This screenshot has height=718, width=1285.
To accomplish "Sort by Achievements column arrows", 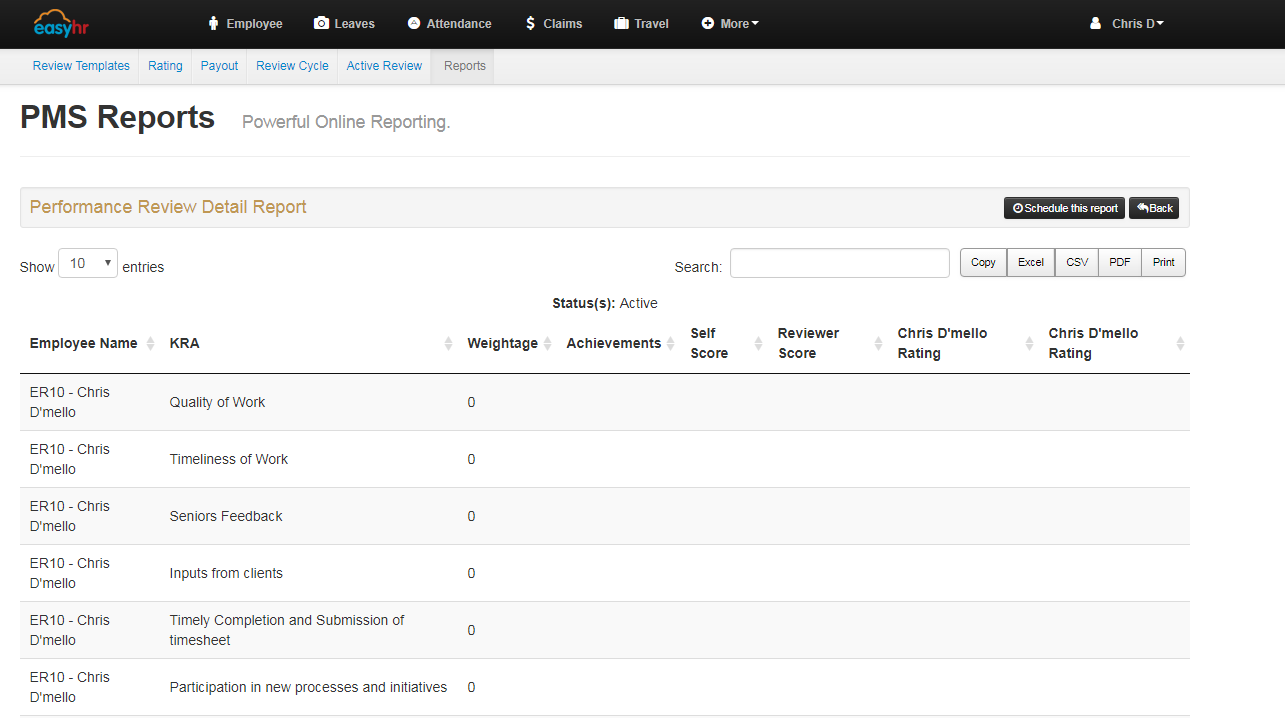I will tap(671, 343).
